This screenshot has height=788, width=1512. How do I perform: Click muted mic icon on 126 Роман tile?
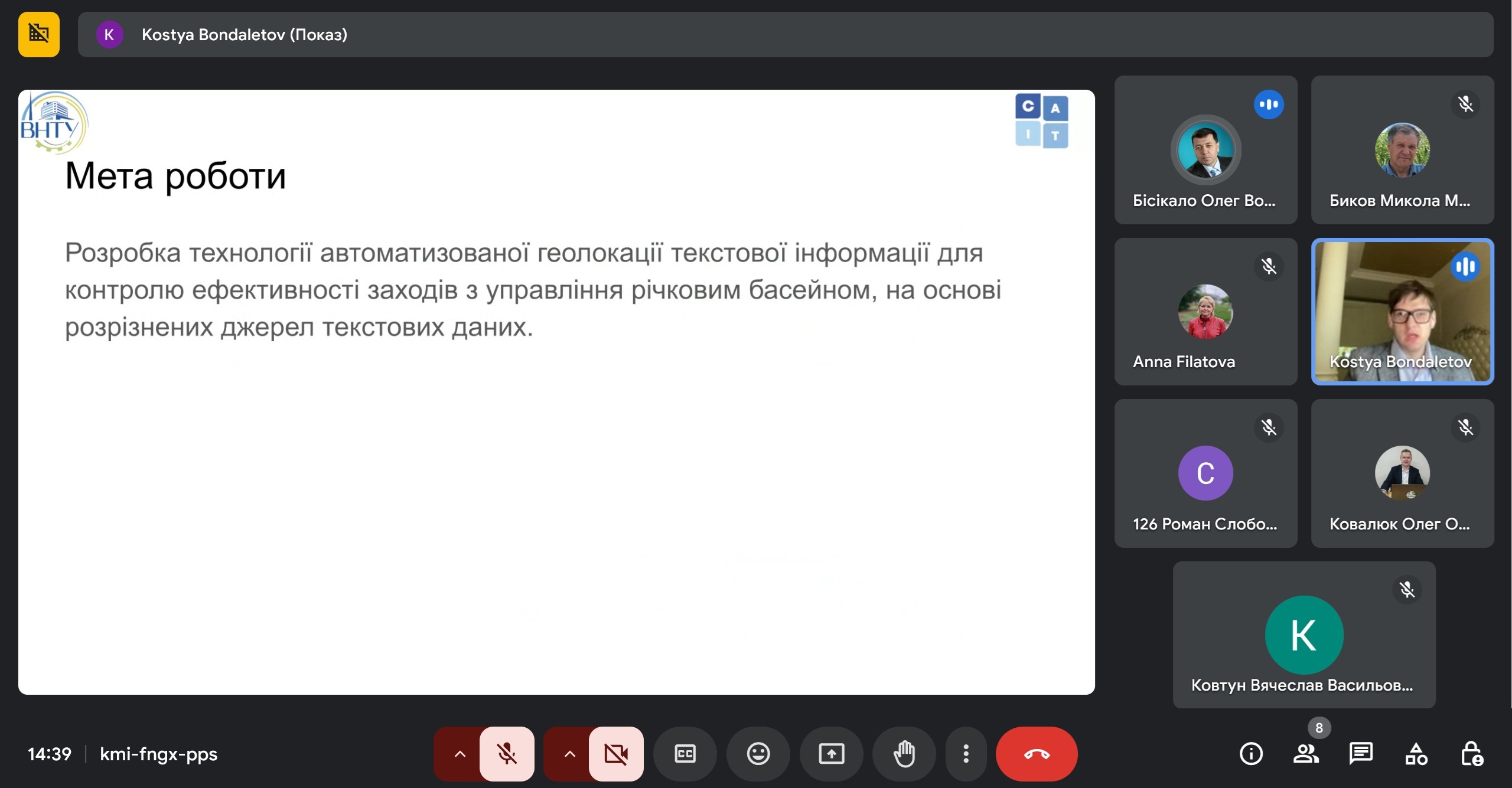(1269, 427)
